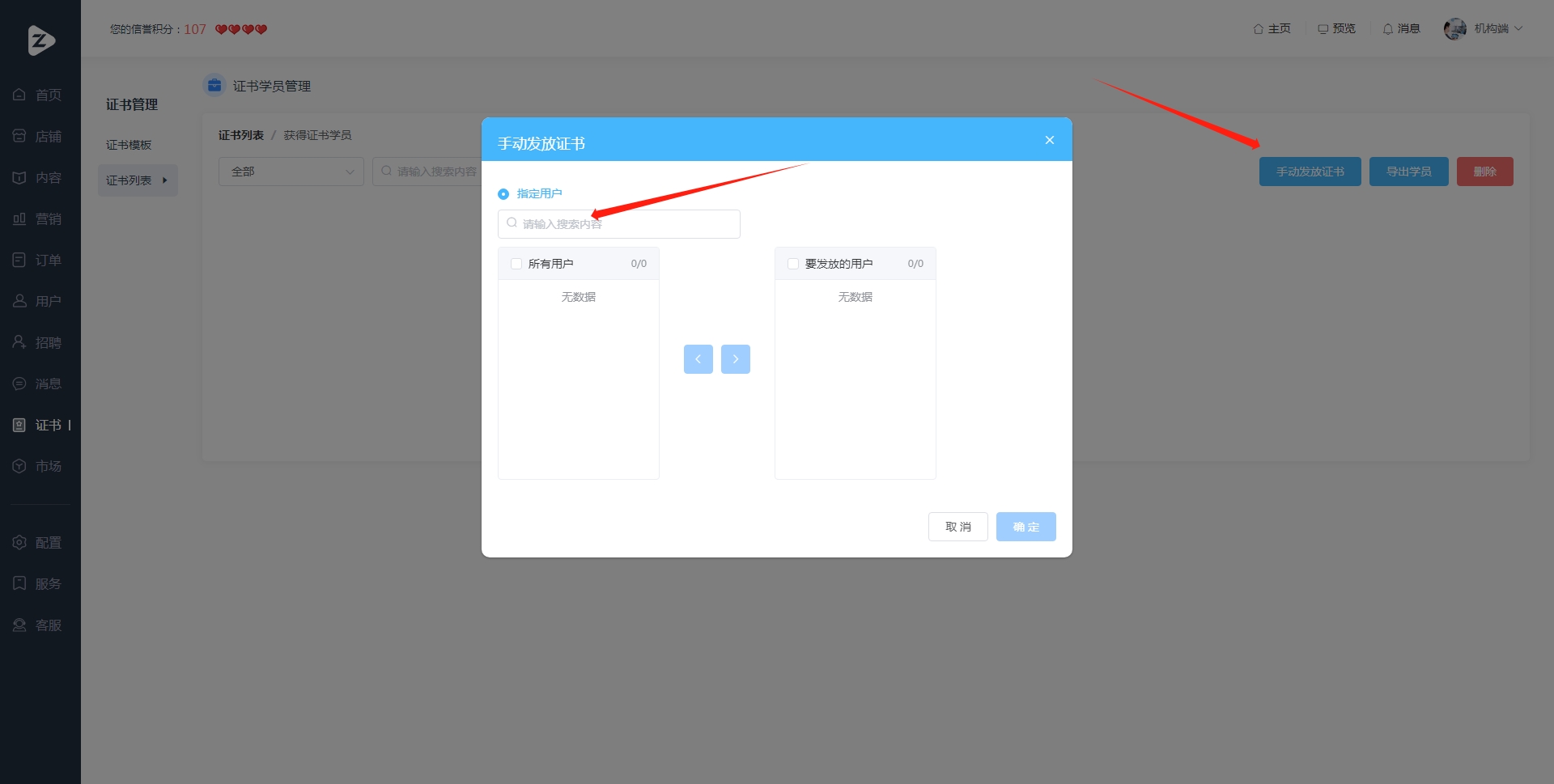The width and height of the screenshot is (1554, 784).
Task: Close the 手动发放证书 dialog
Action: (x=1050, y=140)
